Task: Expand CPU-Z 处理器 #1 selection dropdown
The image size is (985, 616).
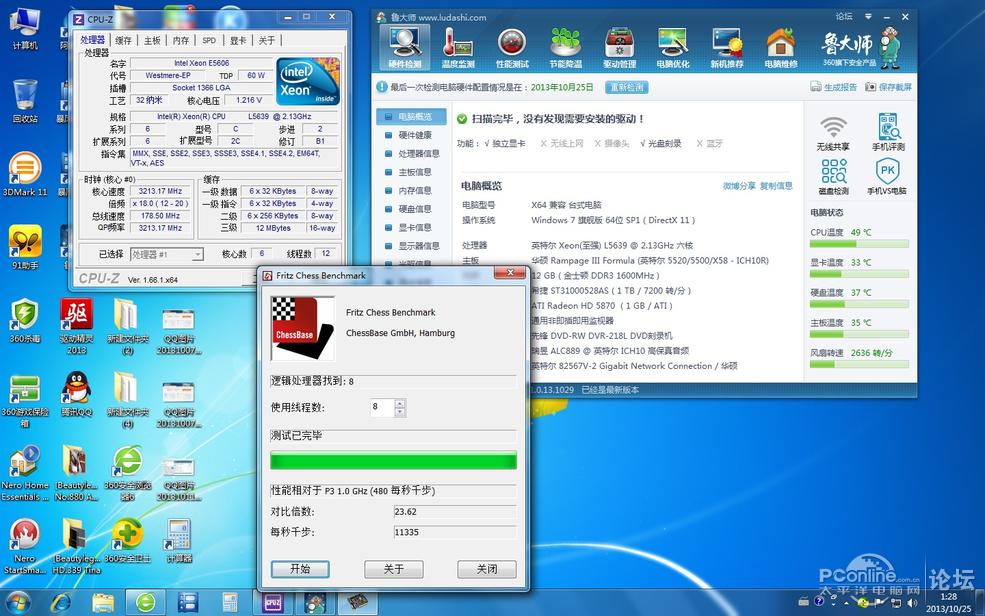Action: (x=197, y=254)
